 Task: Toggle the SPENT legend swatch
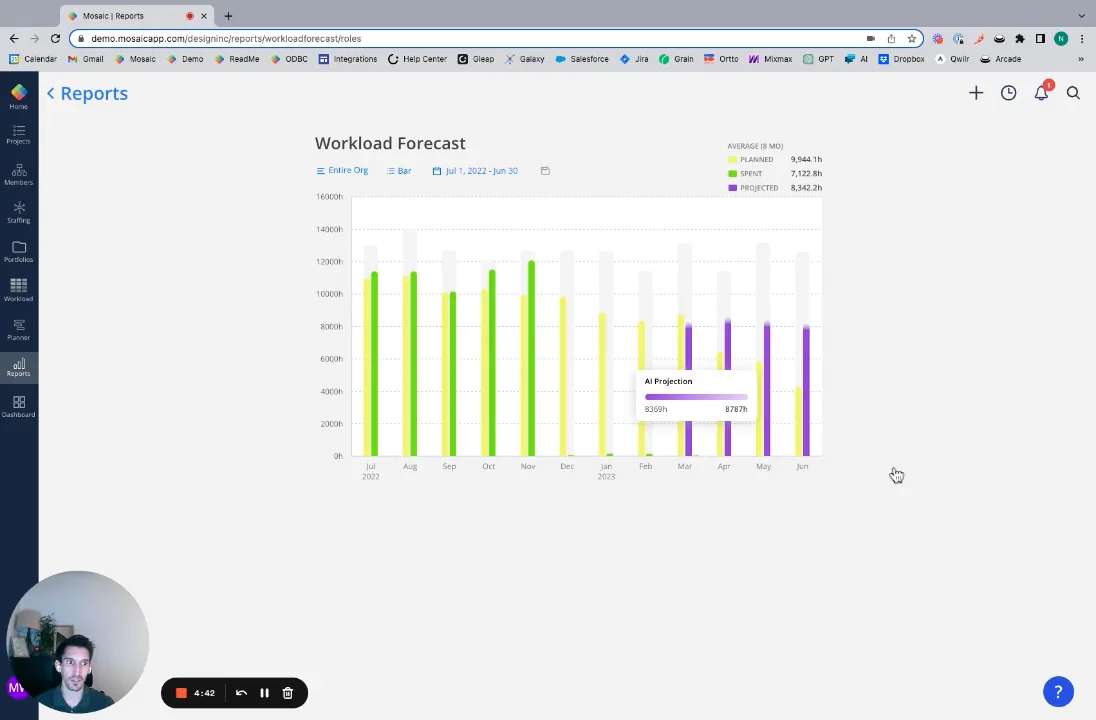(x=733, y=173)
